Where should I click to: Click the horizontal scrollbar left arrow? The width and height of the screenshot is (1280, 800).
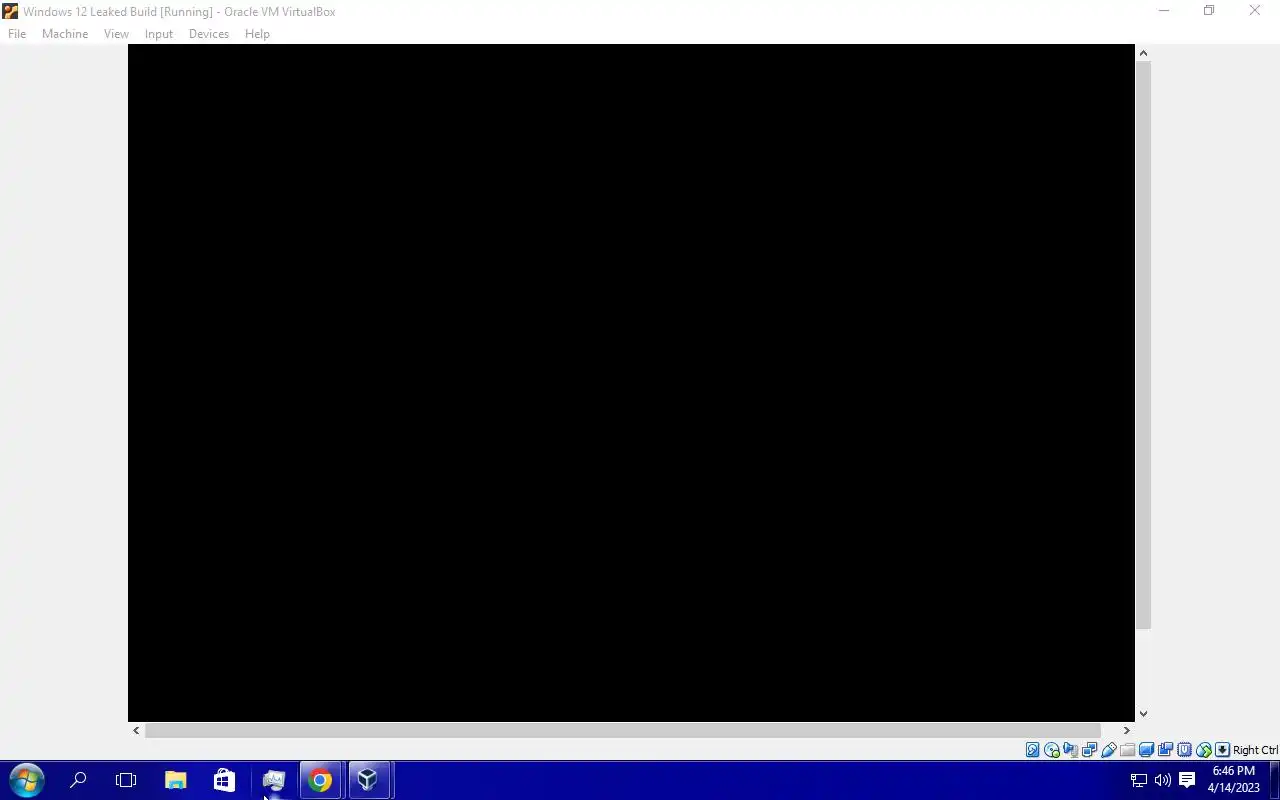[136, 731]
